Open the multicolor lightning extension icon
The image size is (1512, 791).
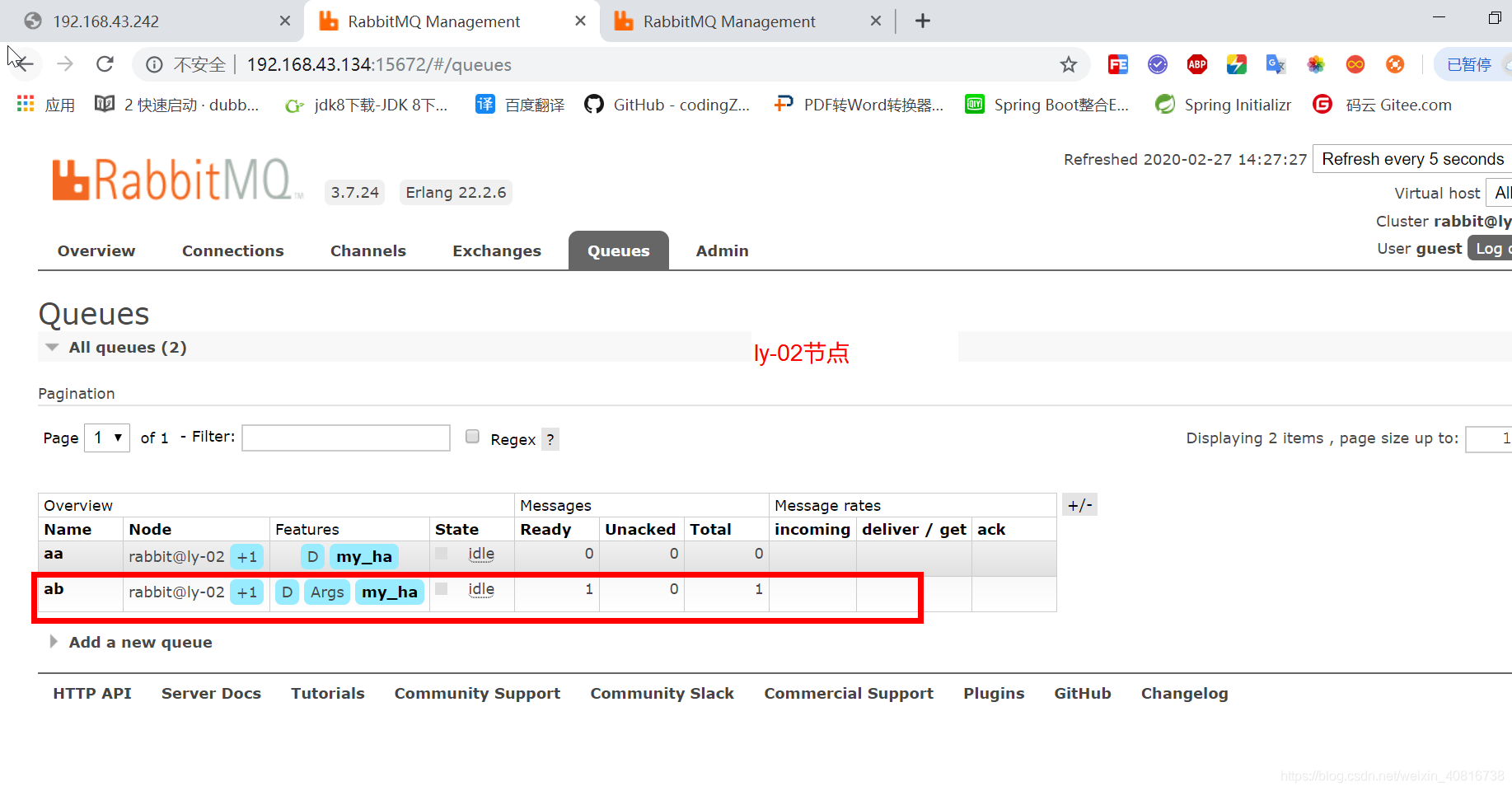1237,64
